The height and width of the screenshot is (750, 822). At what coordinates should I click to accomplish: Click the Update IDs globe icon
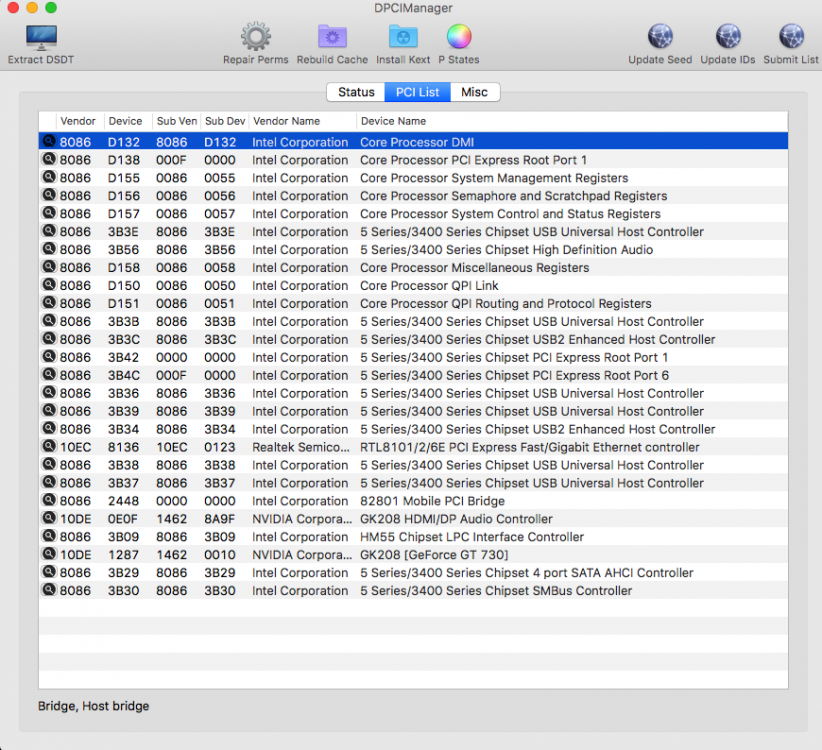728,37
